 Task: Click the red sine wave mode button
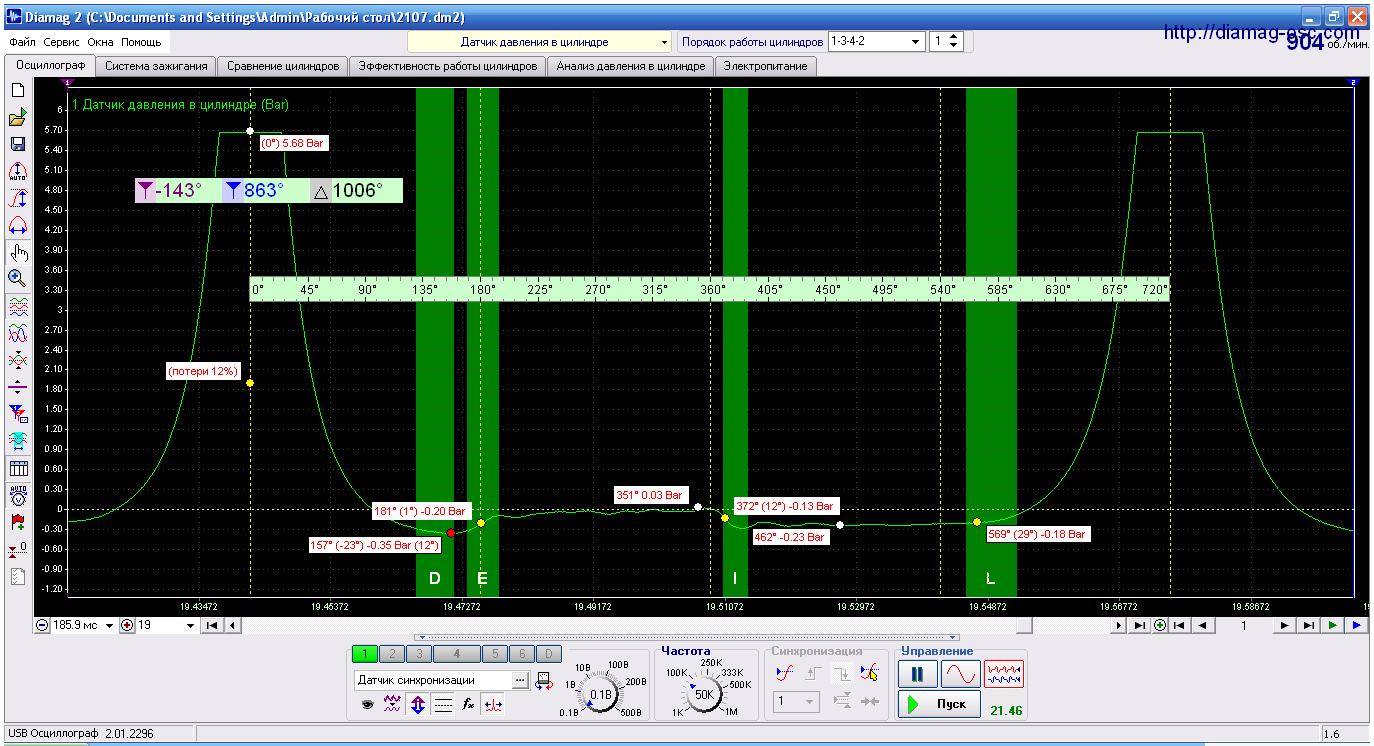(x=960, y=675)
